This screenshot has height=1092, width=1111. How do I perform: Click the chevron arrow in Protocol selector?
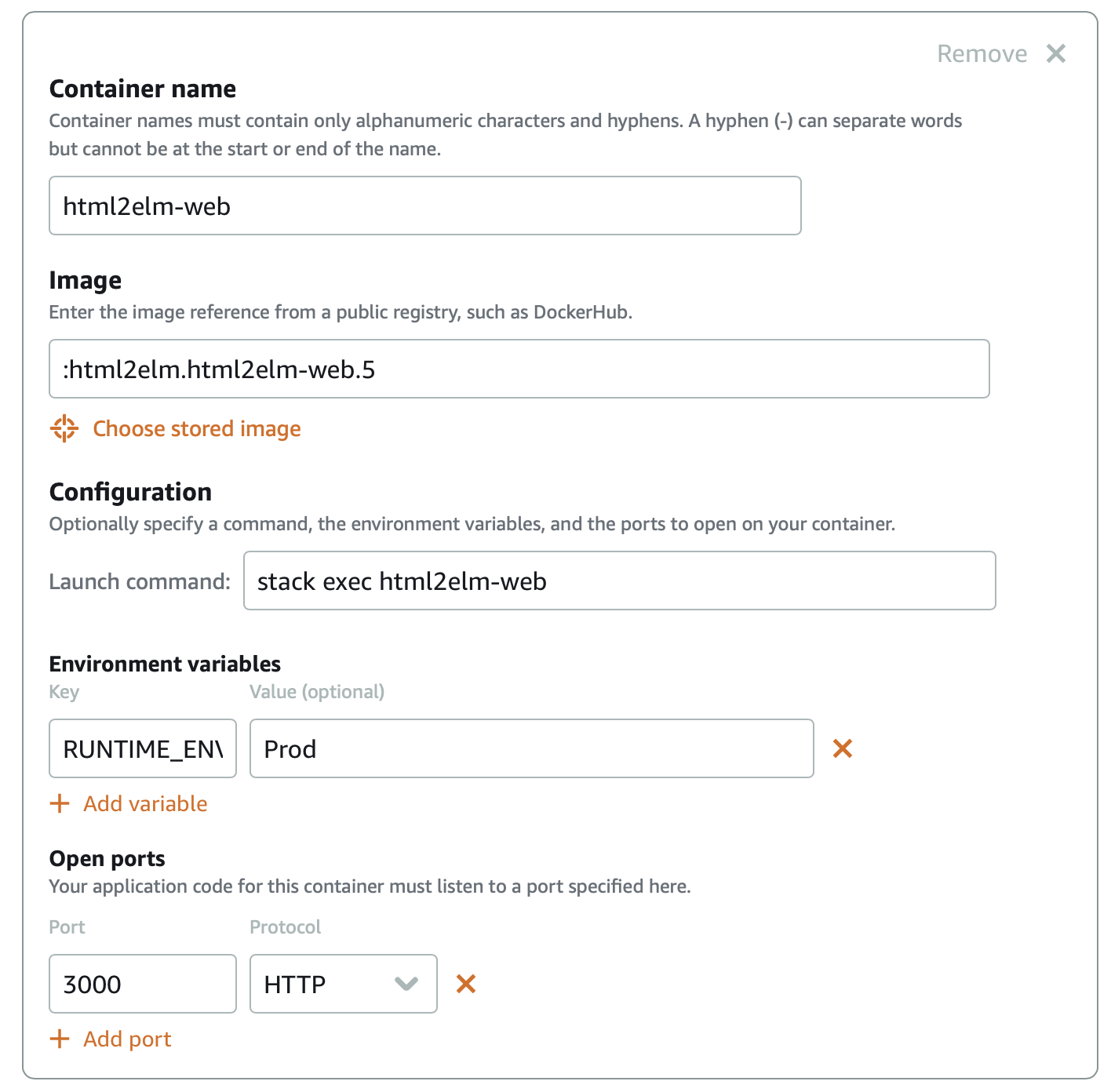click(x=406, y=984)
